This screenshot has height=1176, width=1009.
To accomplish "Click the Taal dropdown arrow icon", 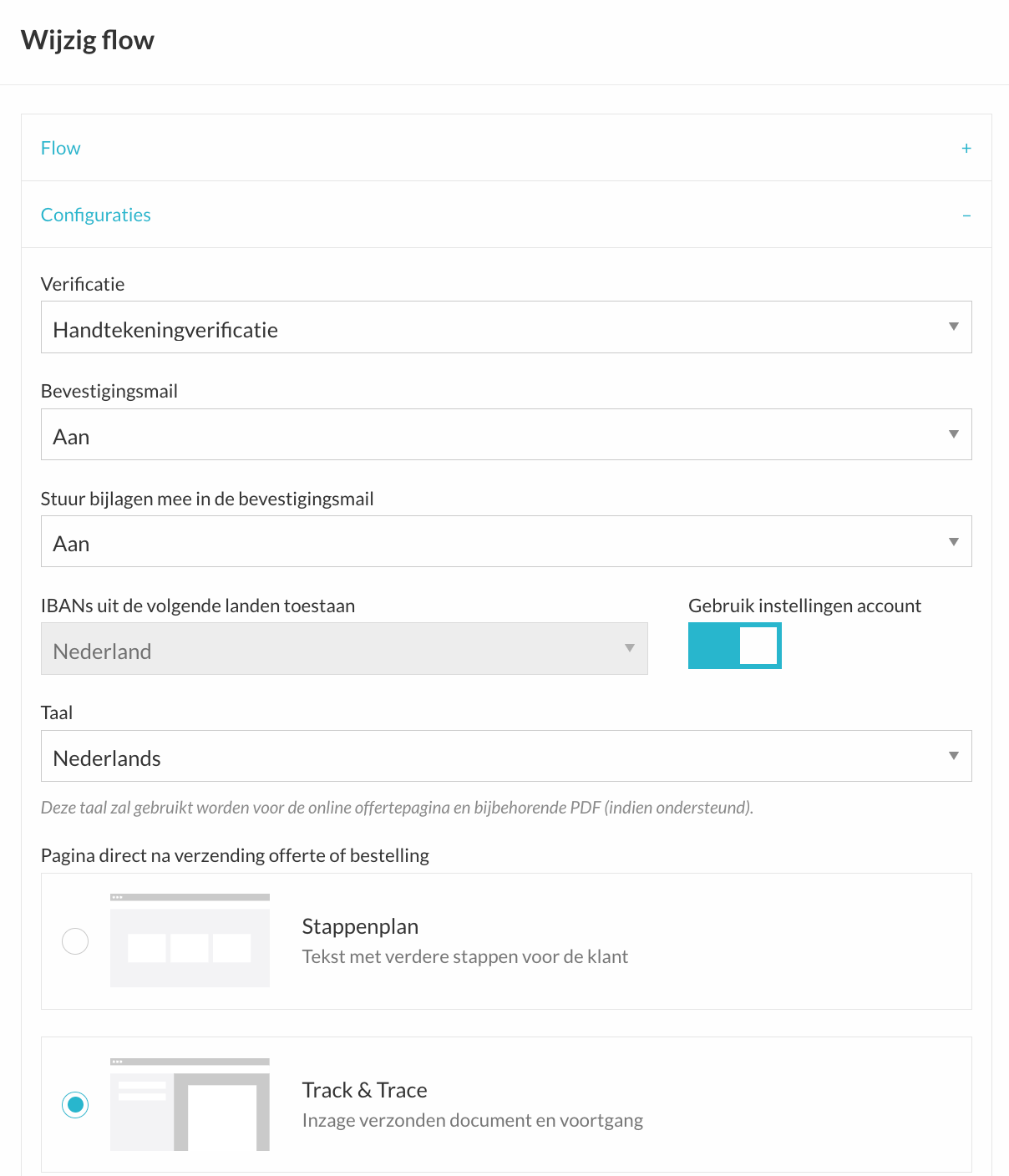I will 953,756.
